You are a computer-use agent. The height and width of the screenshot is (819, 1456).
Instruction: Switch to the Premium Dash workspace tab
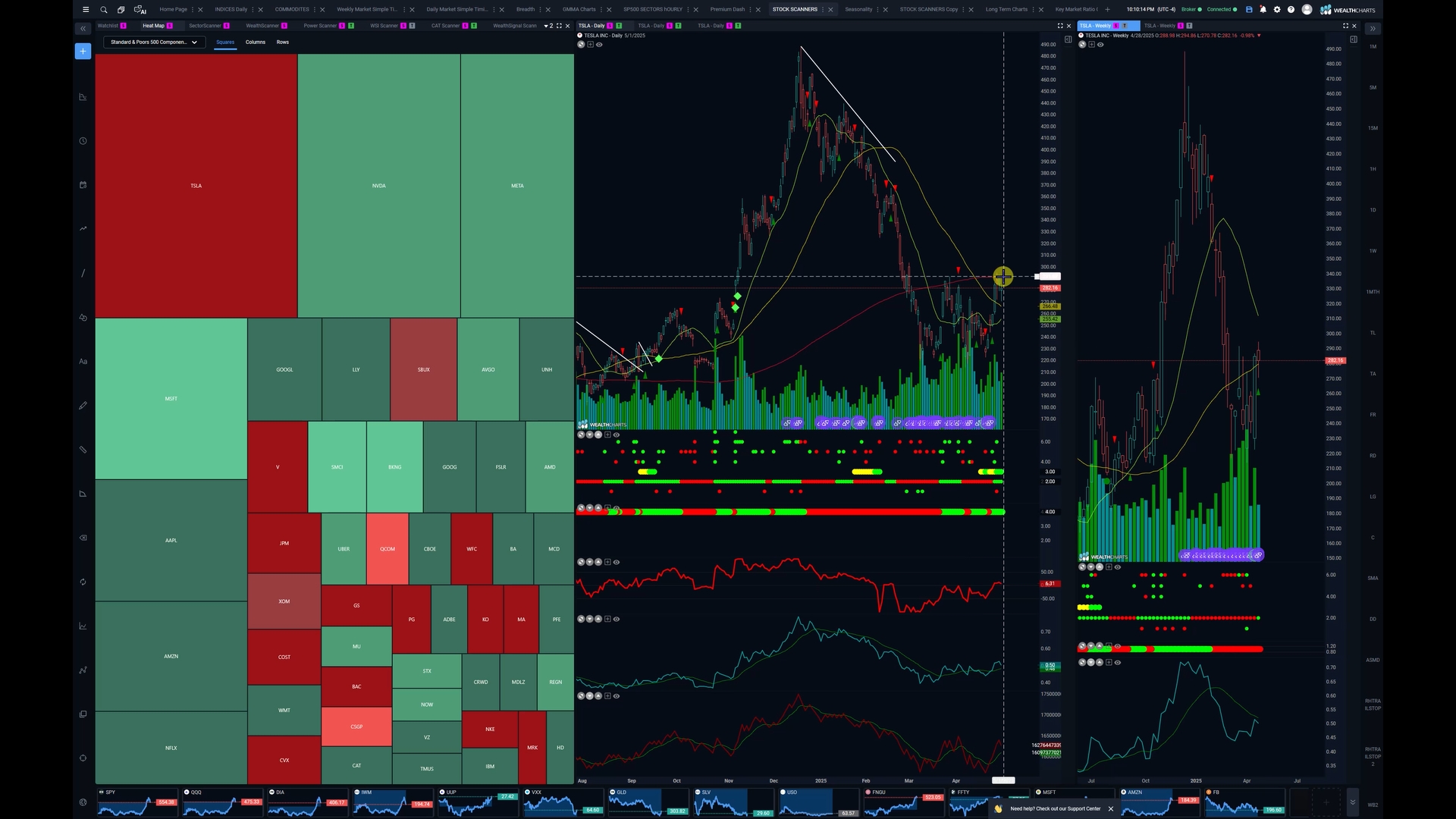coord(727,10)
